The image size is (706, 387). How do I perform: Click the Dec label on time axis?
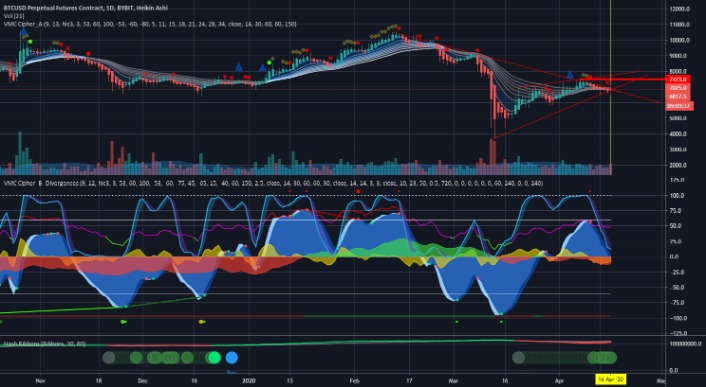pos(143,381)
